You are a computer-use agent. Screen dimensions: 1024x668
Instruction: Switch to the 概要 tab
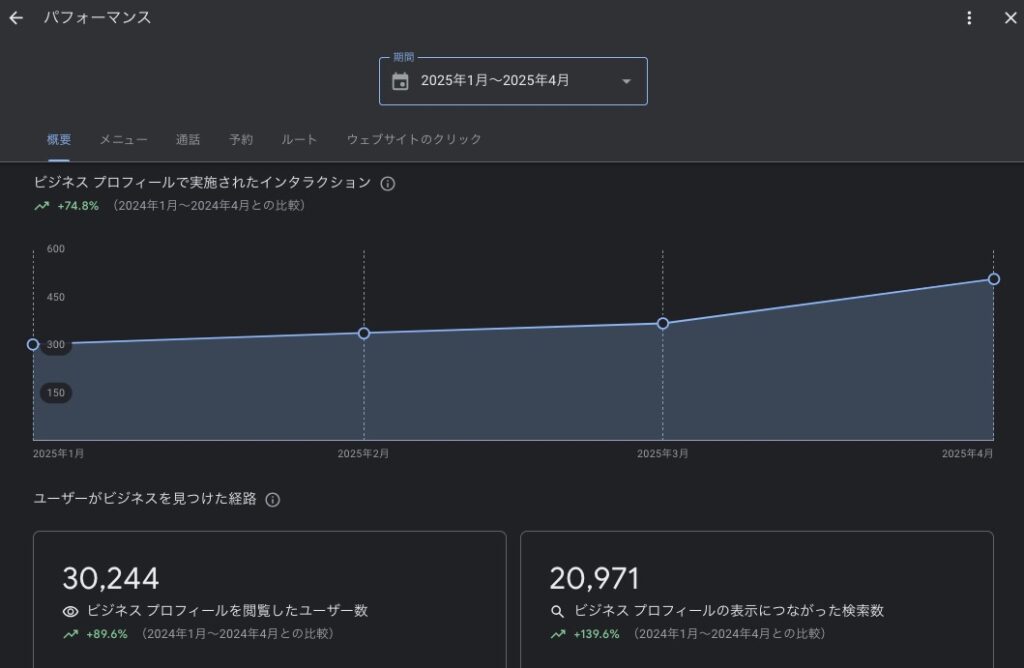(x=59, y=140)
